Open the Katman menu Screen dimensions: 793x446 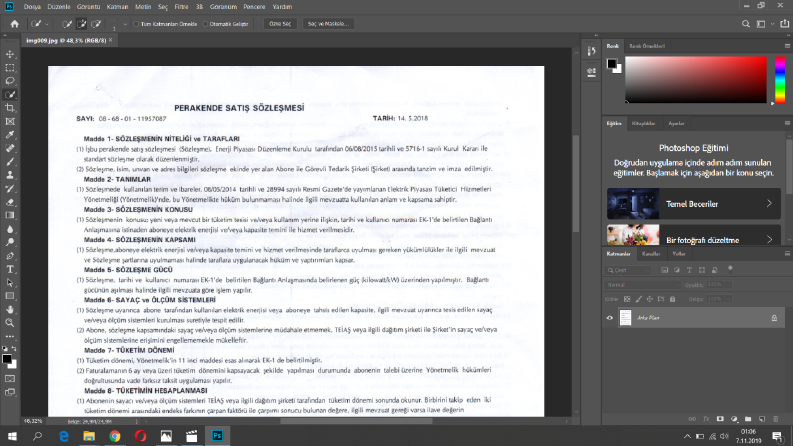pyautogui.click(x=117, y=7)
